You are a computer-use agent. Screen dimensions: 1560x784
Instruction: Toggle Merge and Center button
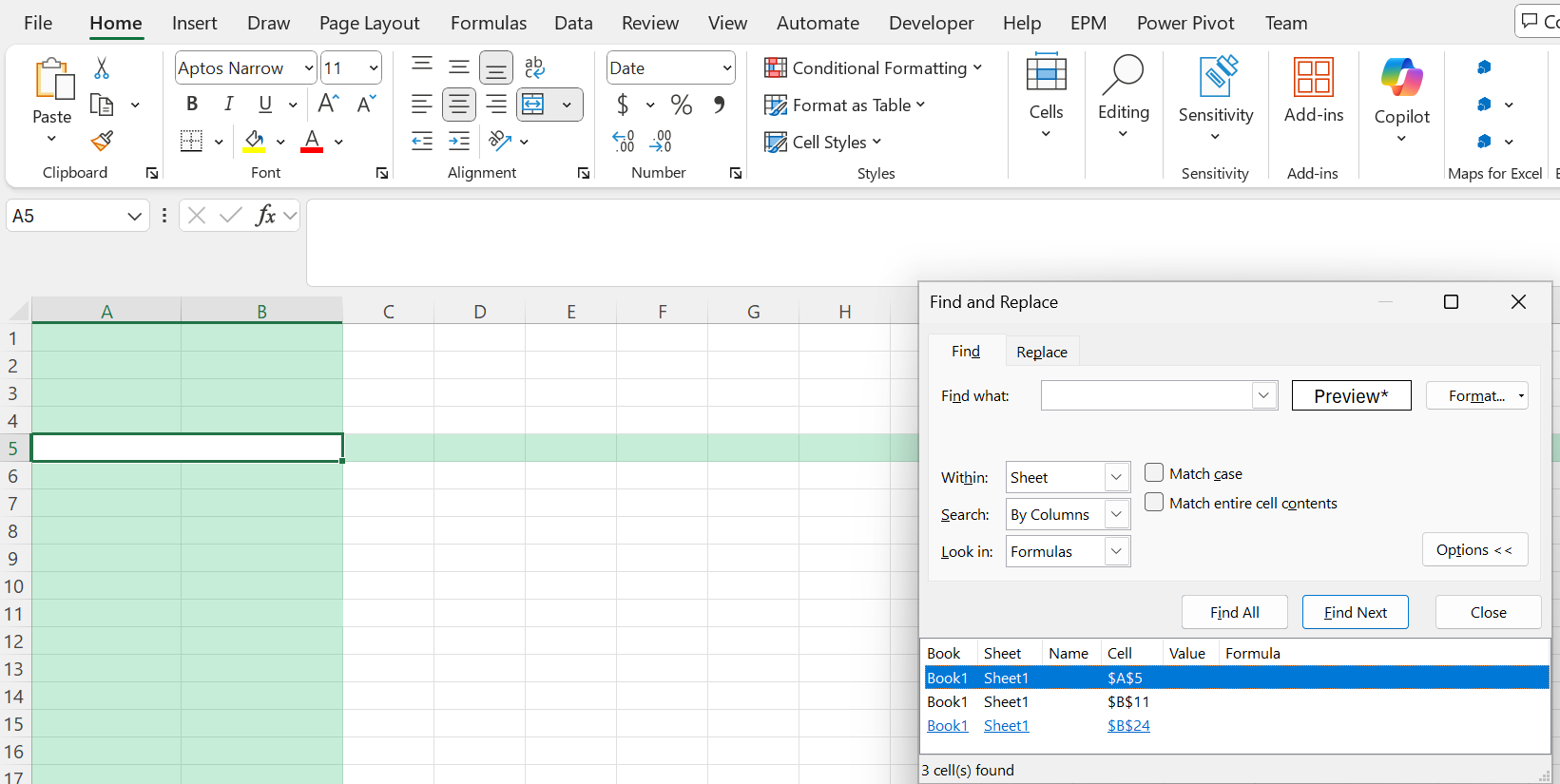point(534,105)
